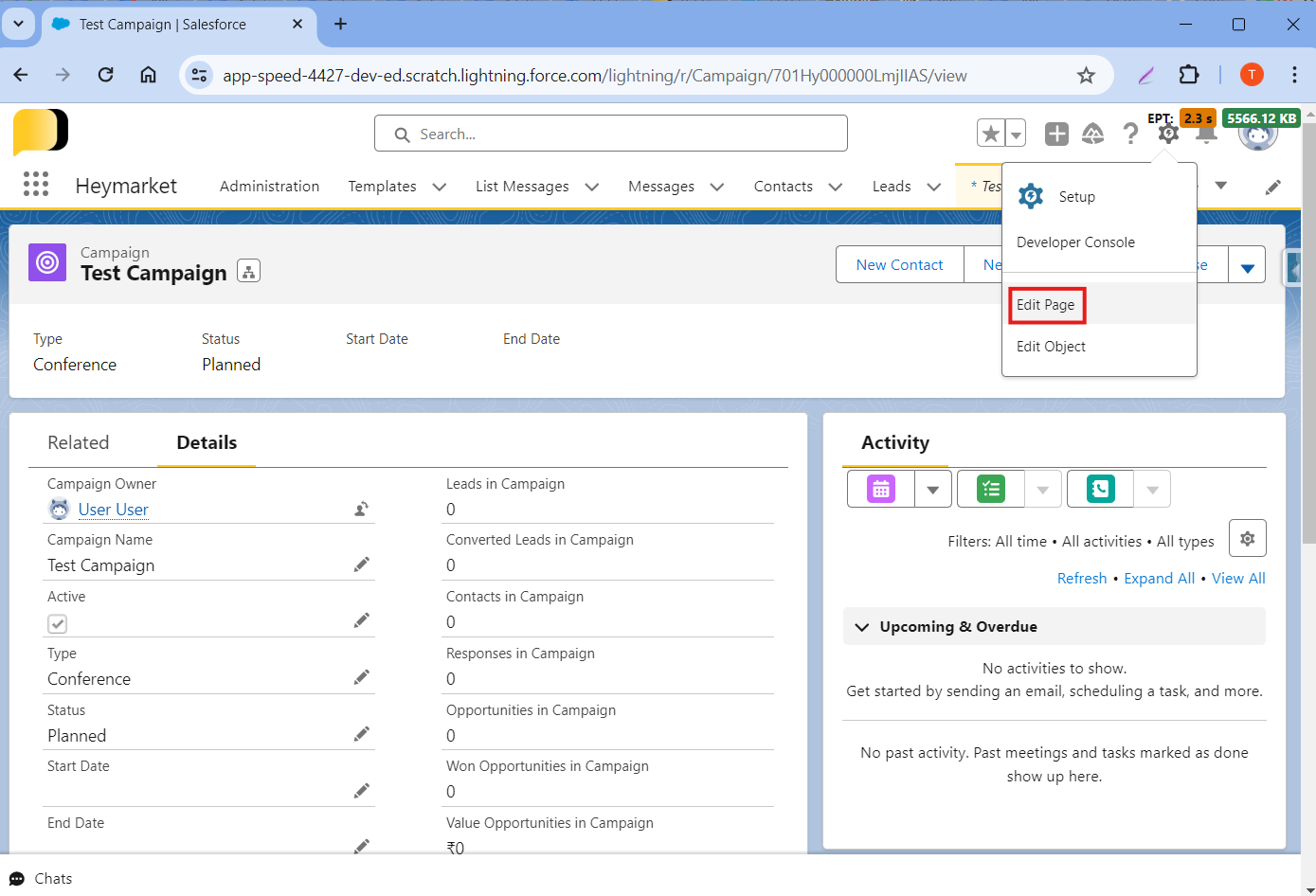
Task: Open the User User owner link
Action: 114,509
